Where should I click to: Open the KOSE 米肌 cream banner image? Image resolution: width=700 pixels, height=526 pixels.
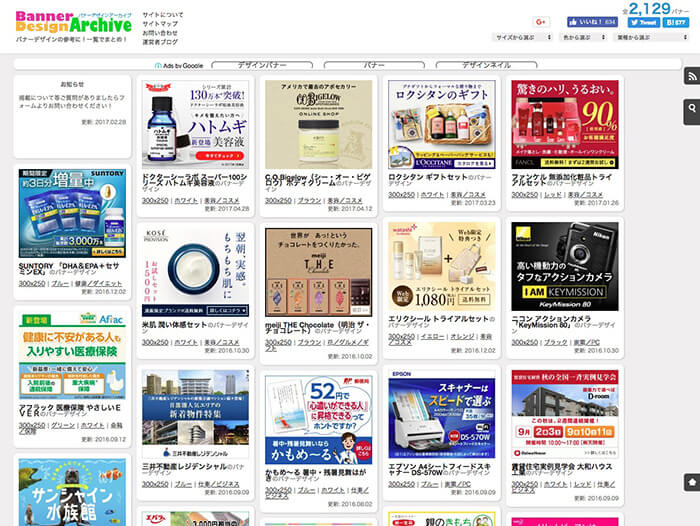pyautogui.click(x=196, y=272)
